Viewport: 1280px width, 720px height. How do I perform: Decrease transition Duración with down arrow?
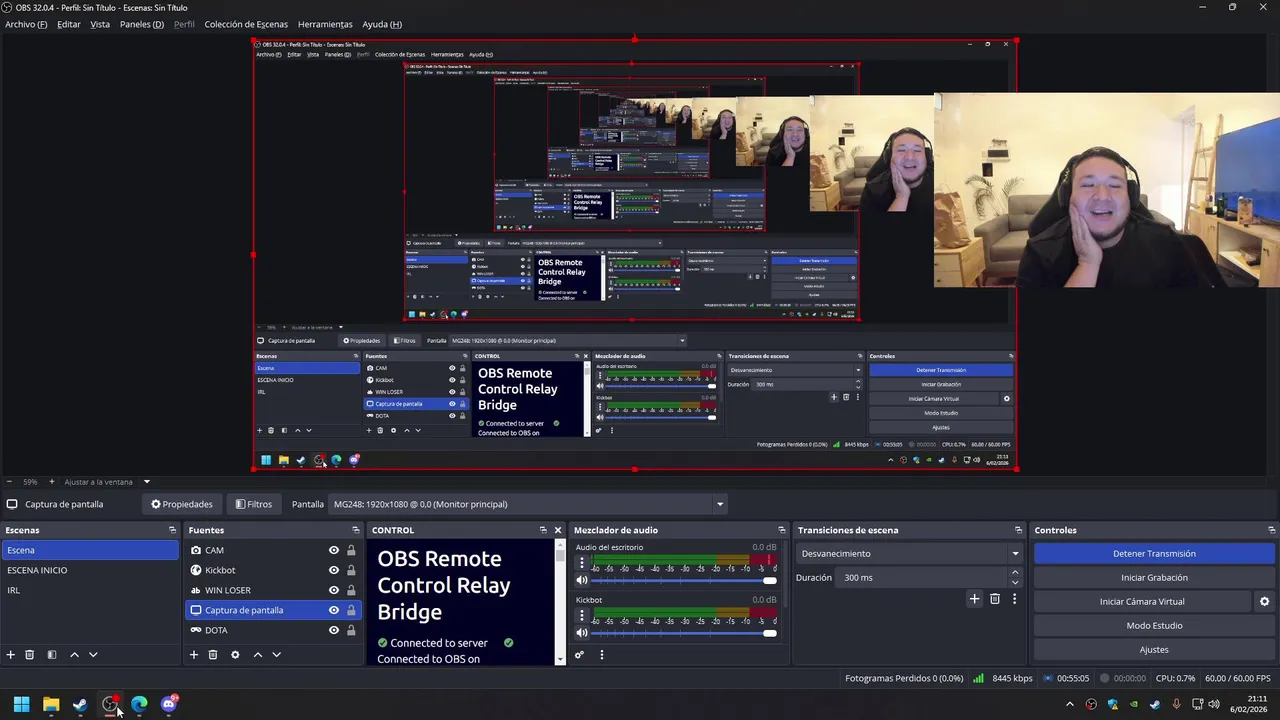coord(1015,582)
